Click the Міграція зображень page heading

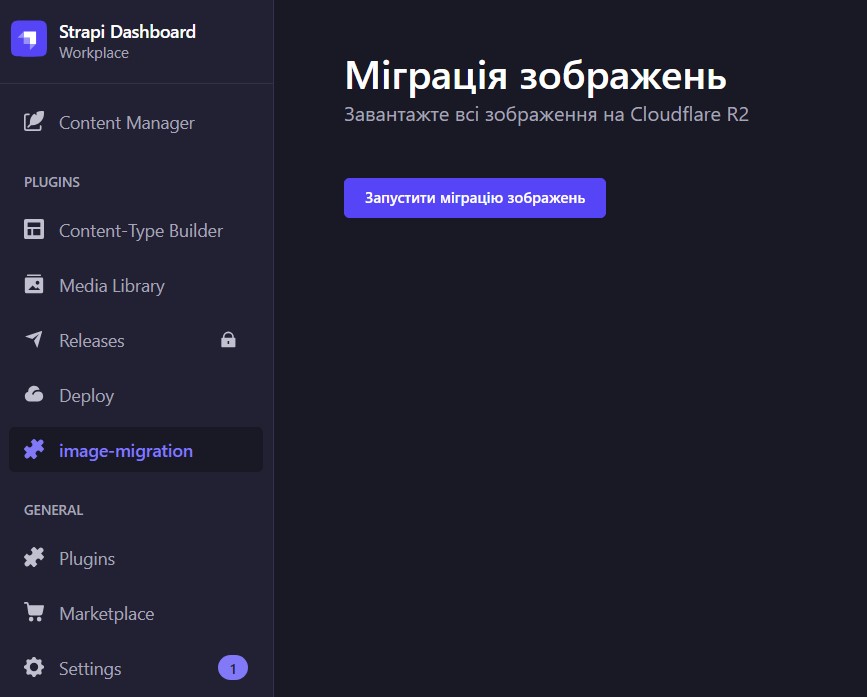535,76
